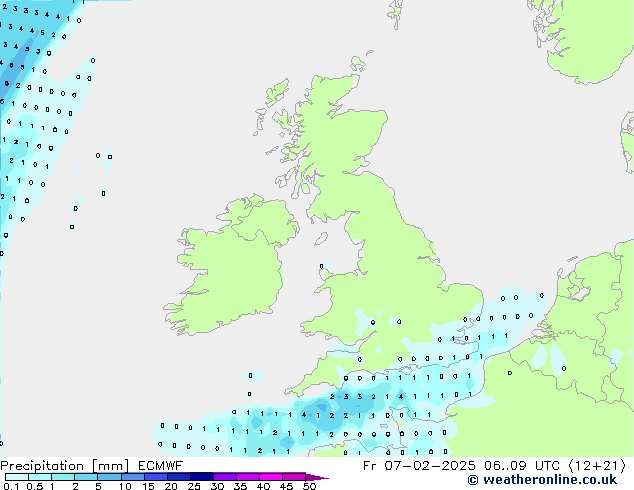This screenshot has width=634, height=490.
Task: Click the "Fr 07-02-2025" date text
Action: [419, 466]
